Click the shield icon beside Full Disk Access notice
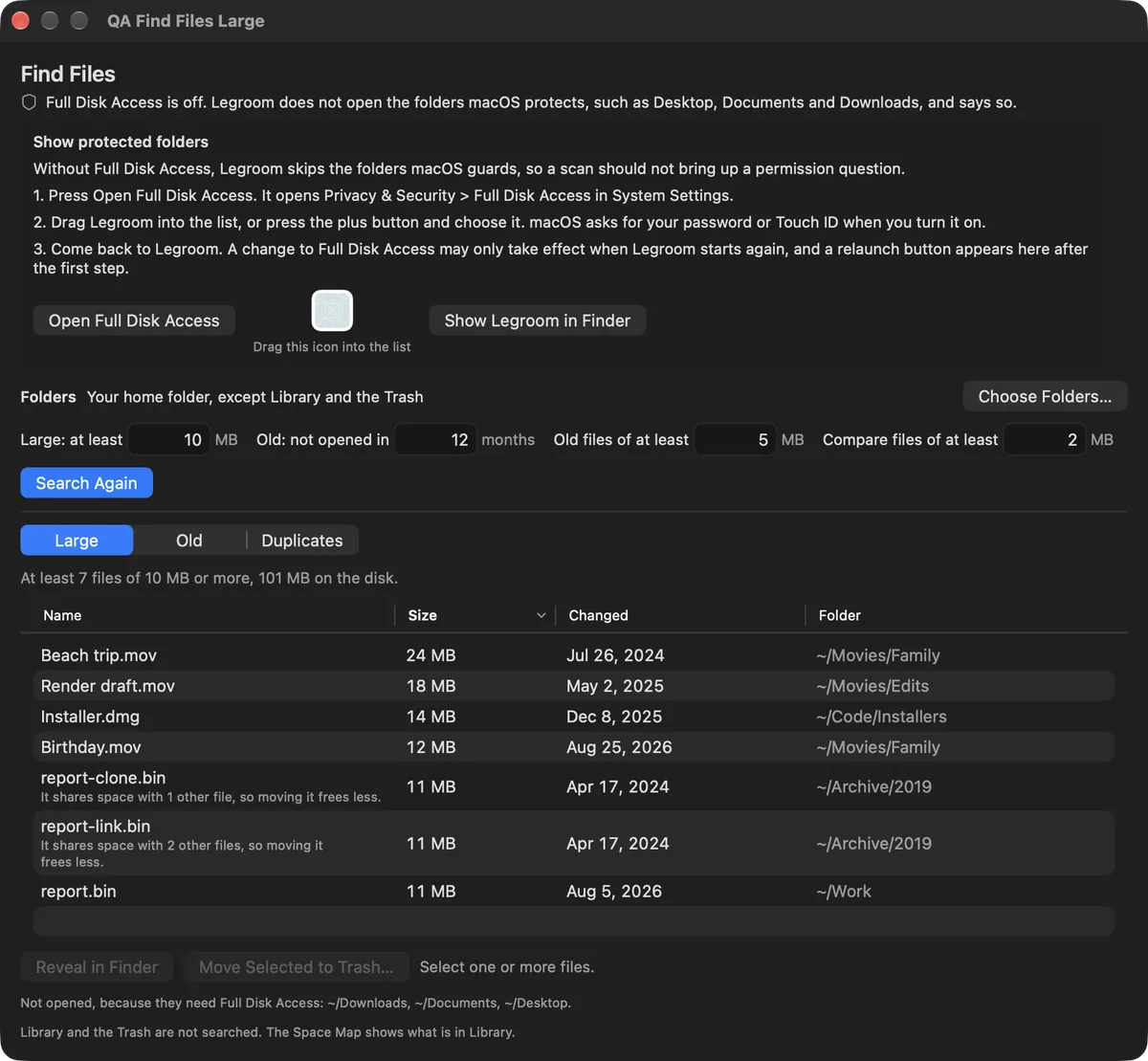 29,102
